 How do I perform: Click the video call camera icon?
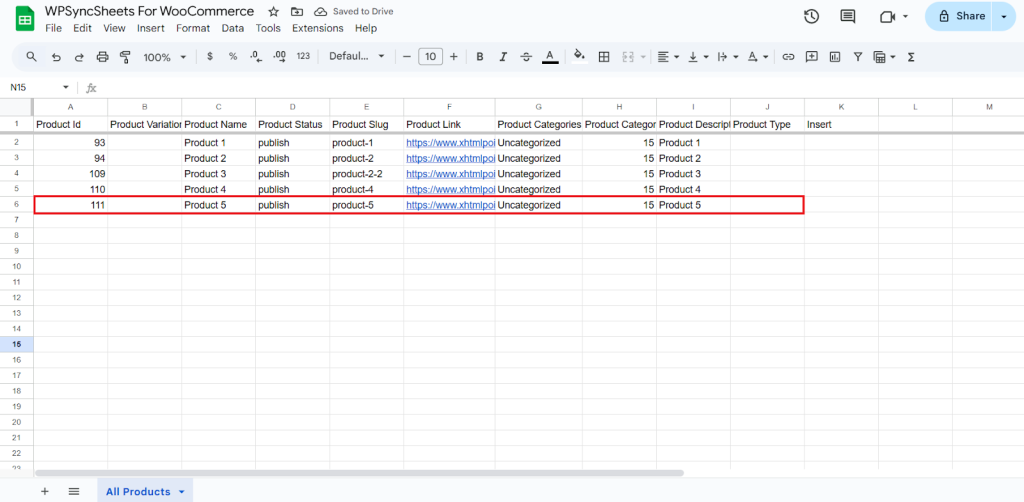pyautogui.click(x=887, y=17)
